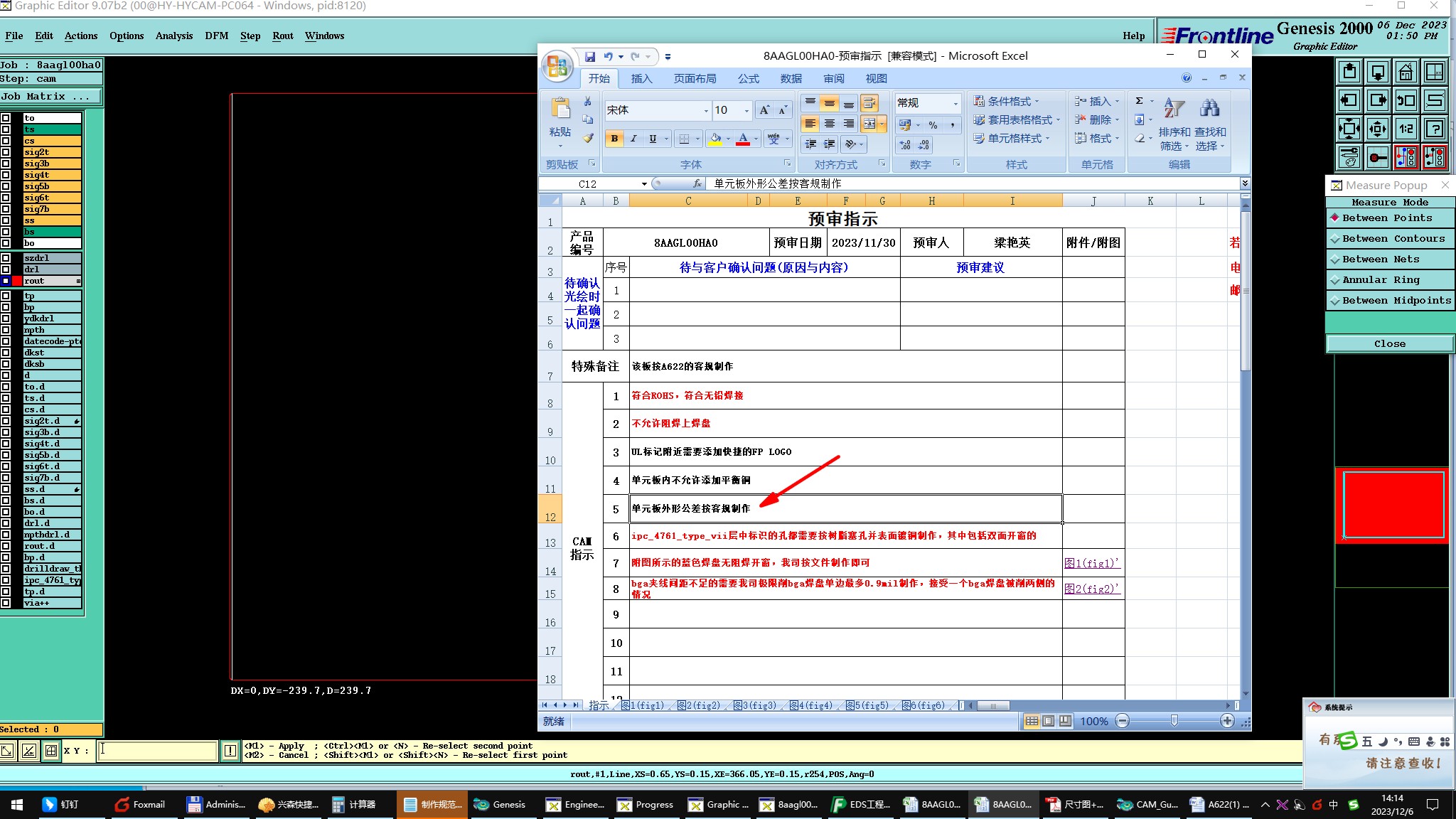Open the wrench and palette settings icon
This screenshot has width=1456, height=819.
(1349, 157)
